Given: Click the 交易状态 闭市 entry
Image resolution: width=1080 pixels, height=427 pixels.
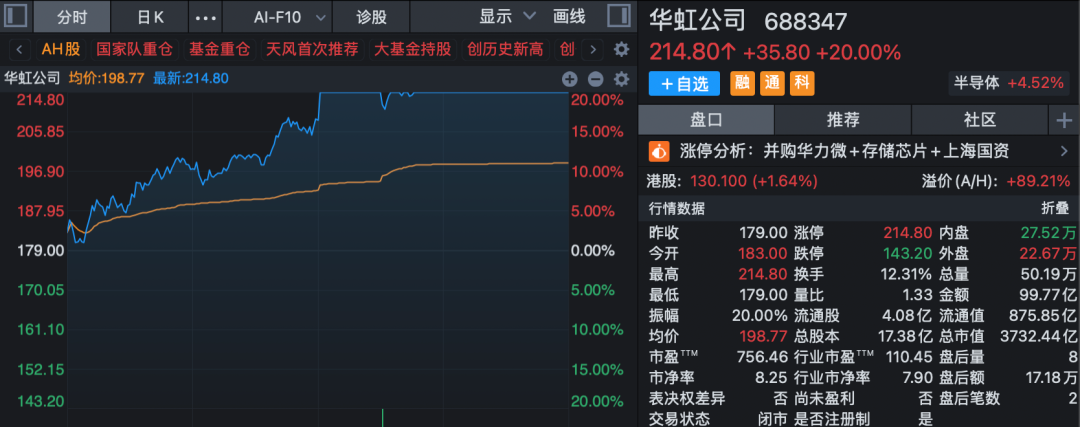Looking at the screenshot, I should click(718, 419).
